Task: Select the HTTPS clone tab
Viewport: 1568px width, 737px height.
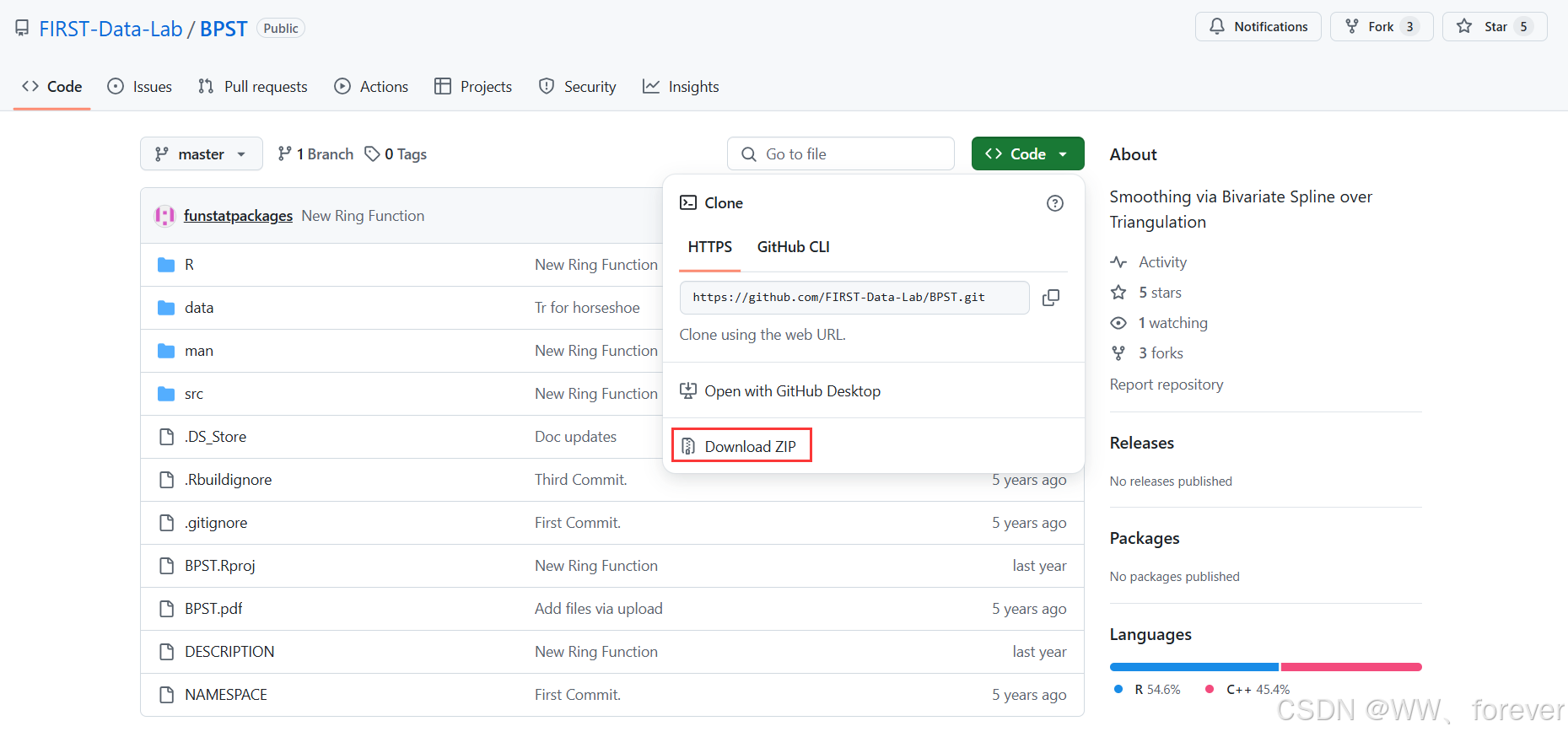Action: pyautogui.click(x=710, y=247)
